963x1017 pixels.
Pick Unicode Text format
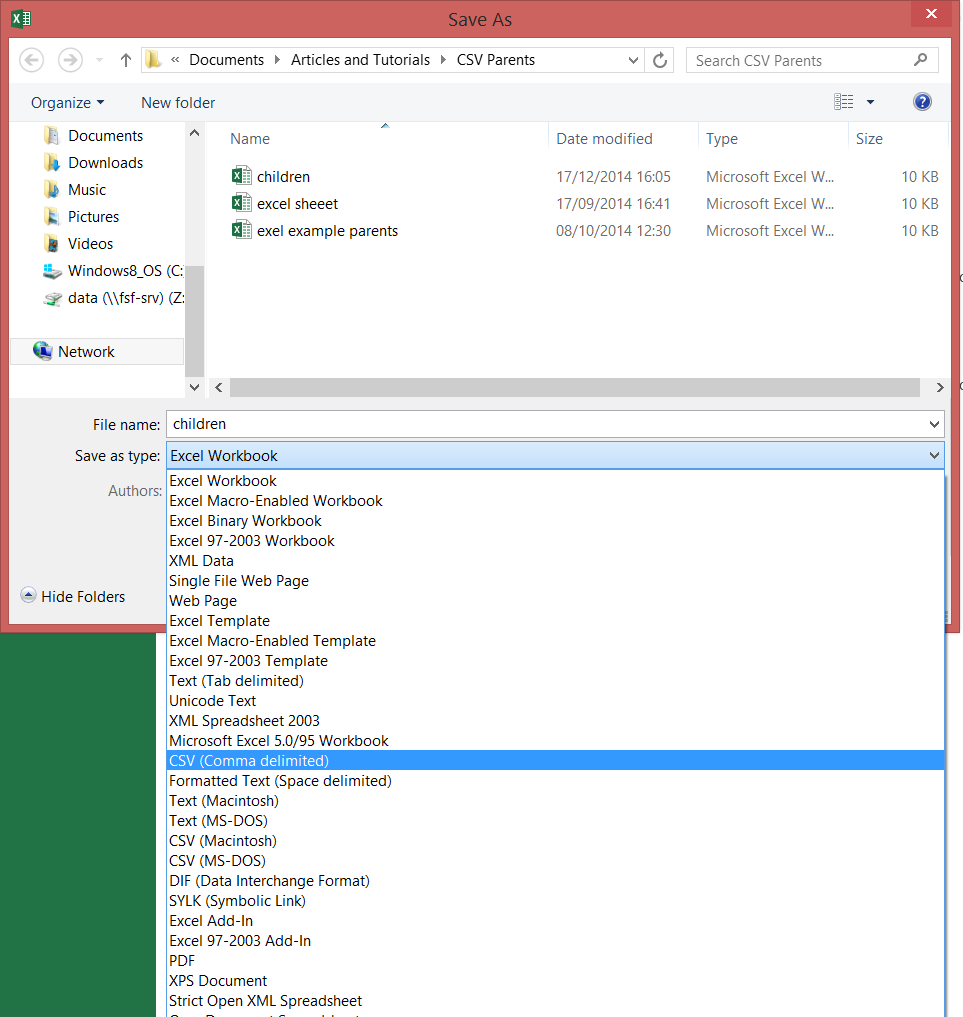pos(555,700)
